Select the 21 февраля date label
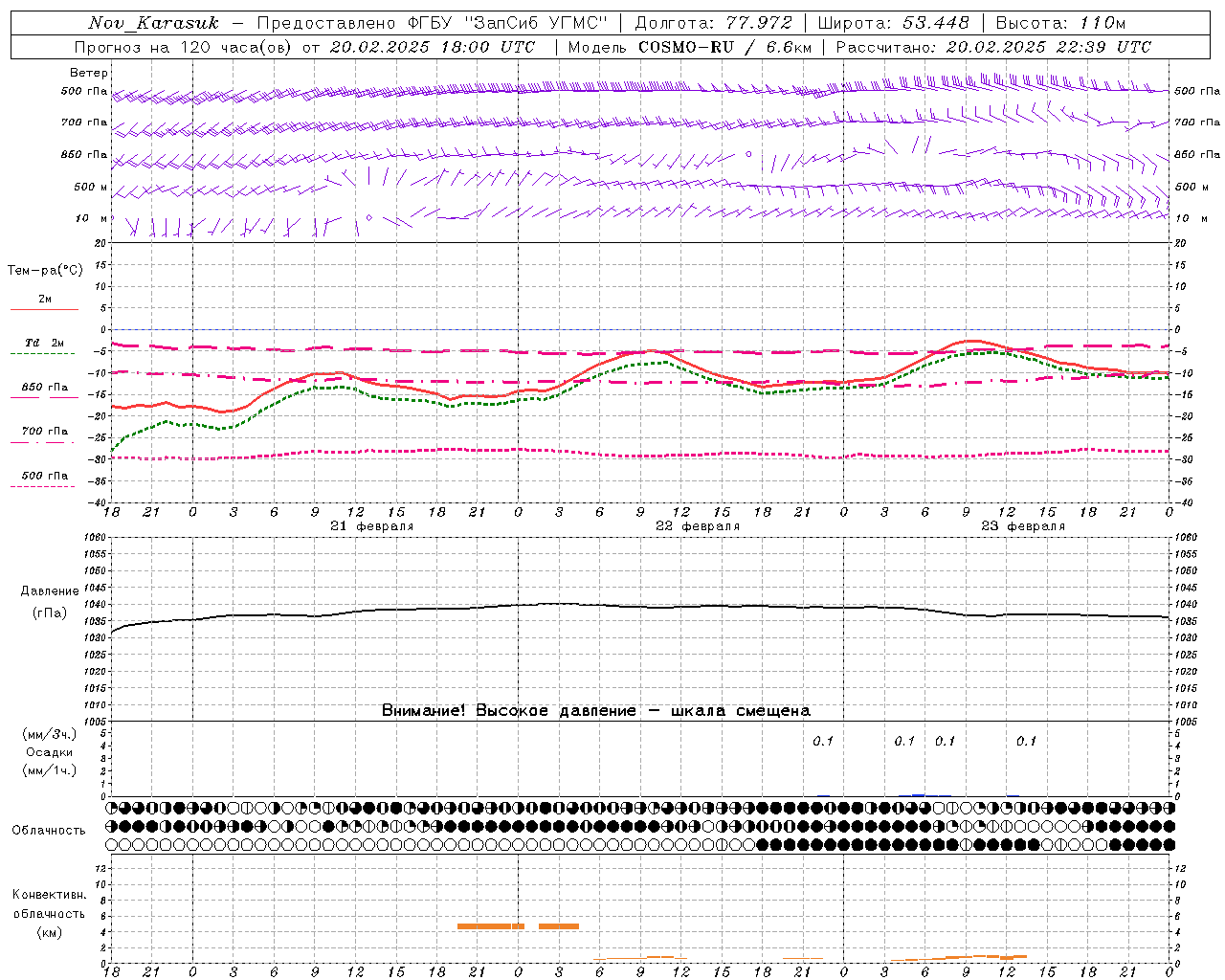The width and height of the screenshot is (1225, 980). click(x=372, y=526)
